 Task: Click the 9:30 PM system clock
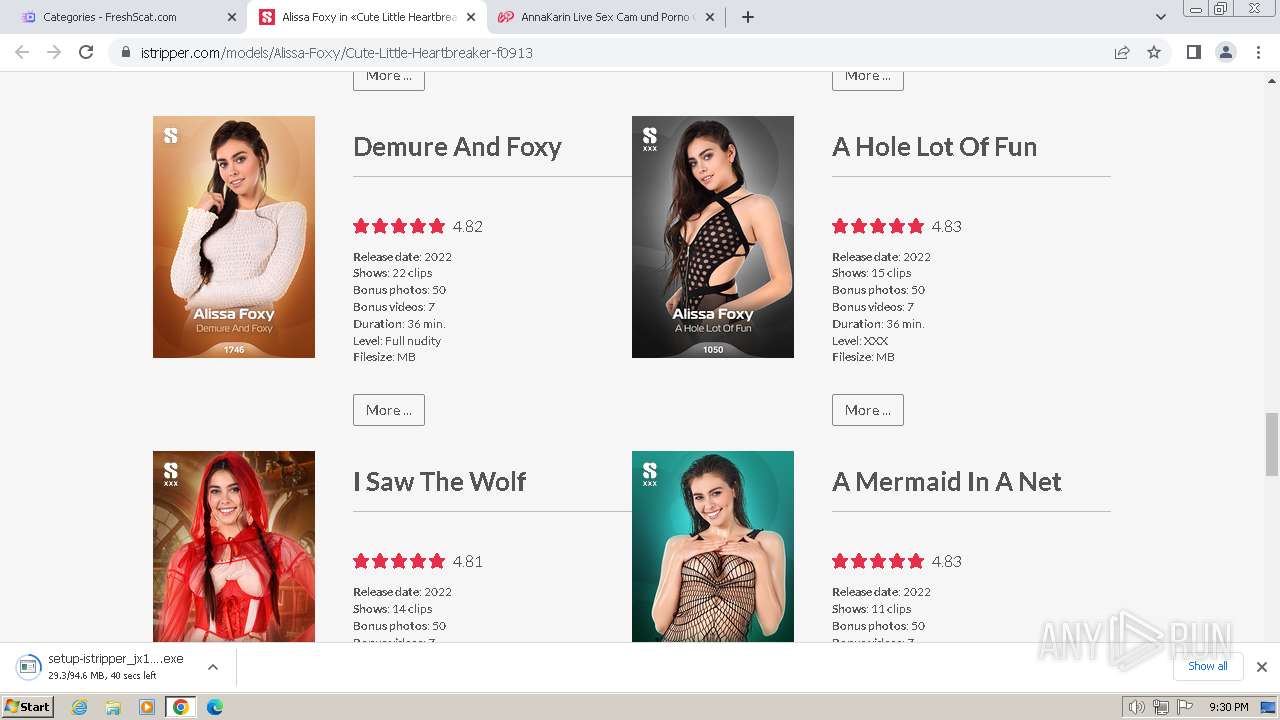[1229, 707]
